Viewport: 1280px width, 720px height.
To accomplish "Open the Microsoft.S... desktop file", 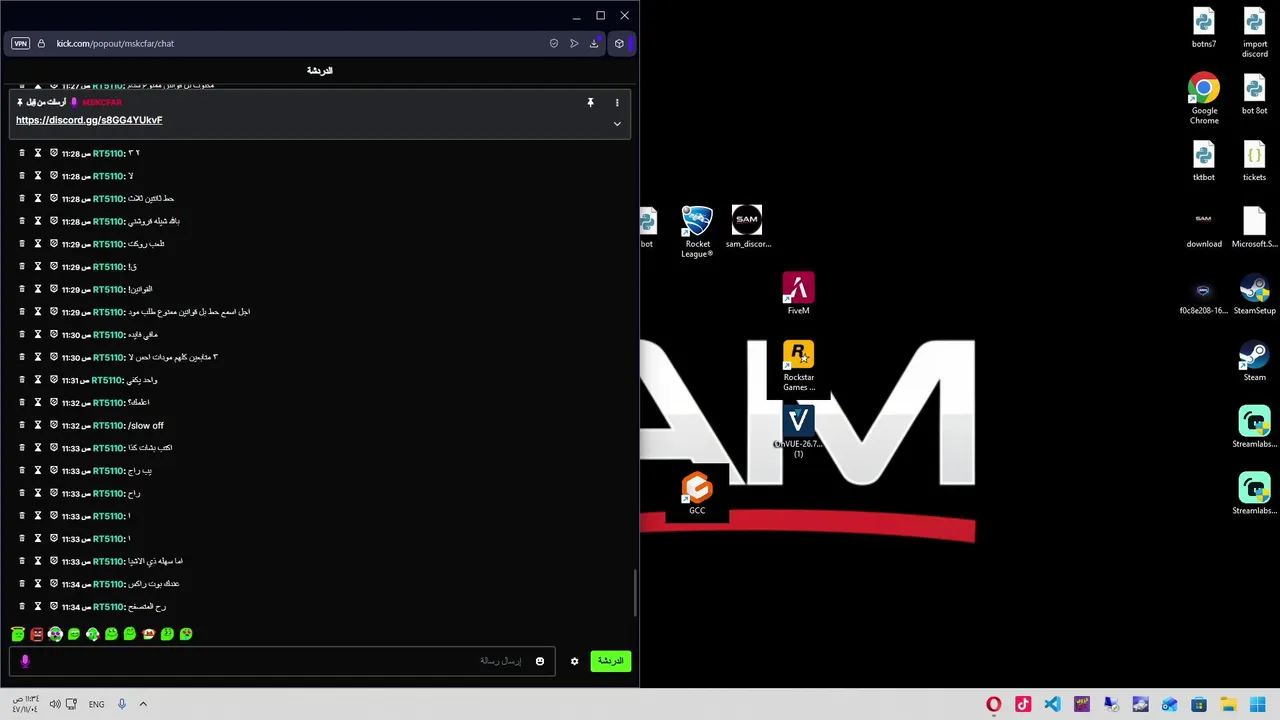I will click(1255, 228).
